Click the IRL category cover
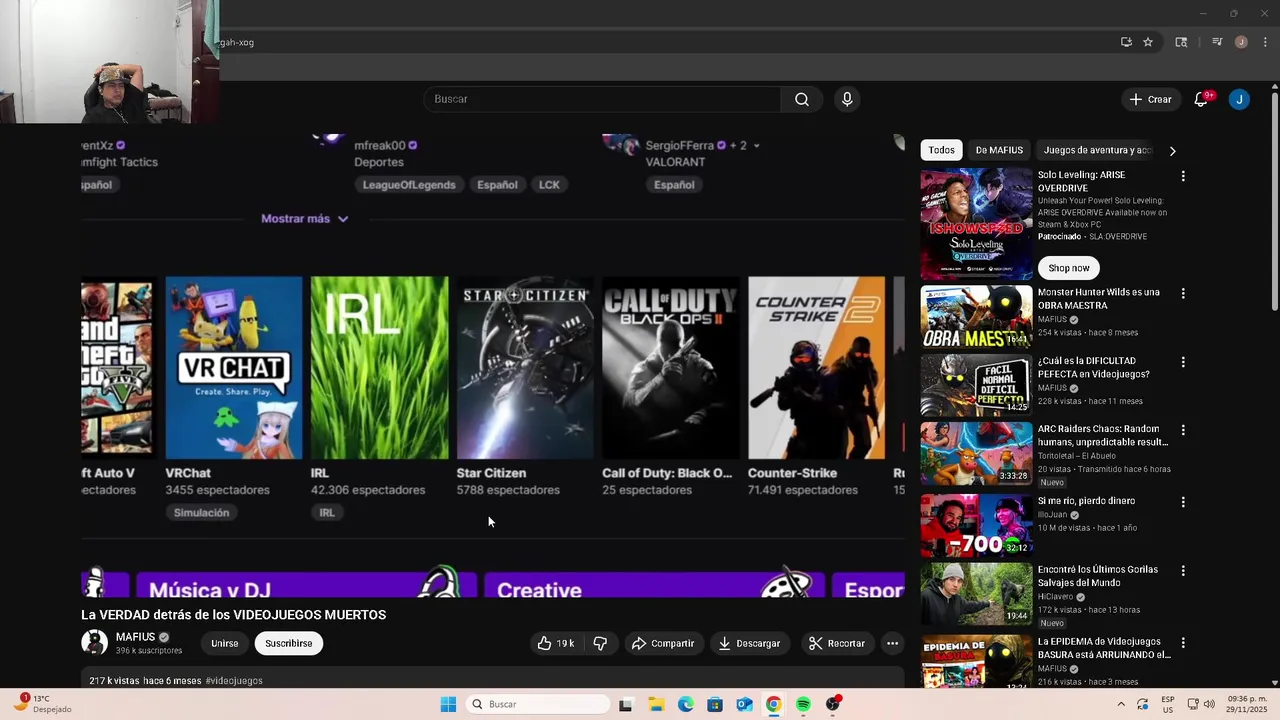Screen dimensions: 1280x720 pos(379,368)
